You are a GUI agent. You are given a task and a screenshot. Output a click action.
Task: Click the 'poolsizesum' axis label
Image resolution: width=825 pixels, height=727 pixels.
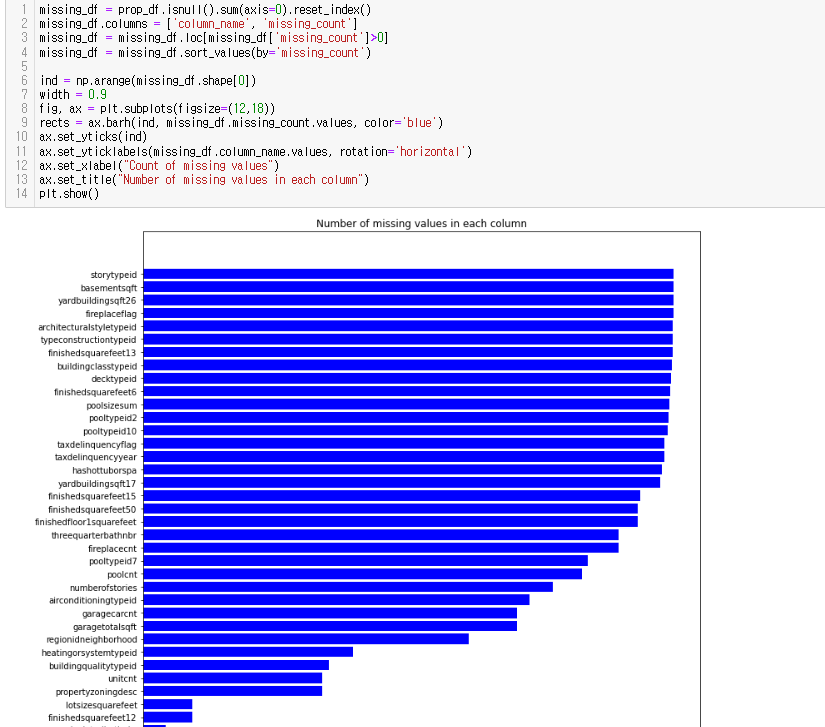click(112, 406)
